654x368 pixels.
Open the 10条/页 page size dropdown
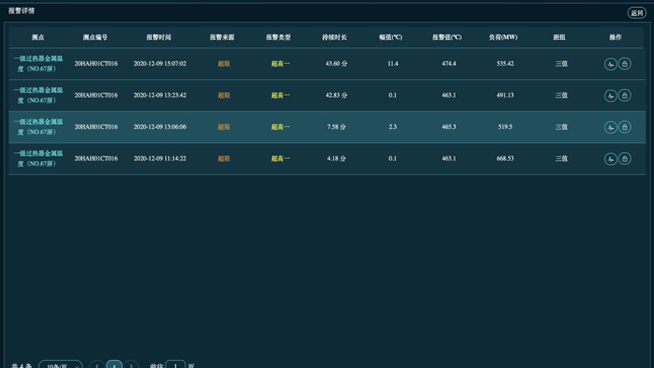(61, 364)
